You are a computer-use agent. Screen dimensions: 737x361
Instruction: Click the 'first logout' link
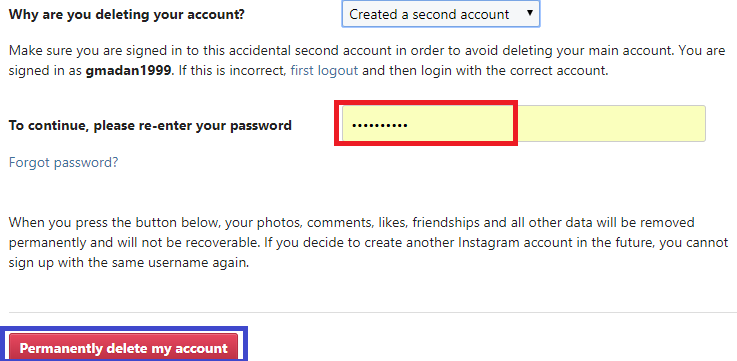324,71
